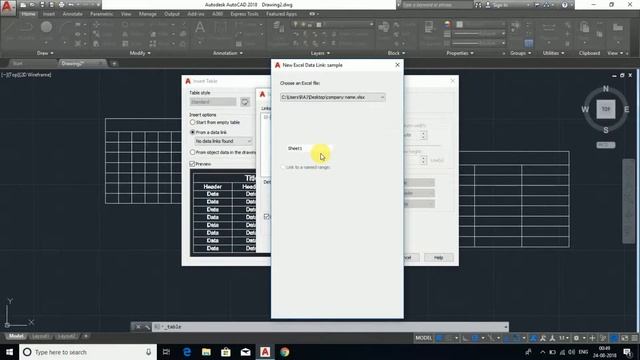Click MODEL space button in status bar

(x=424, y=338)
